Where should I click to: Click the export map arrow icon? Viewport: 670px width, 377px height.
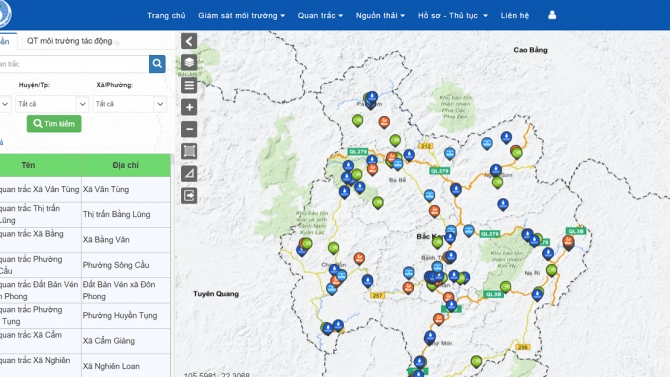[x=189, y=196]
